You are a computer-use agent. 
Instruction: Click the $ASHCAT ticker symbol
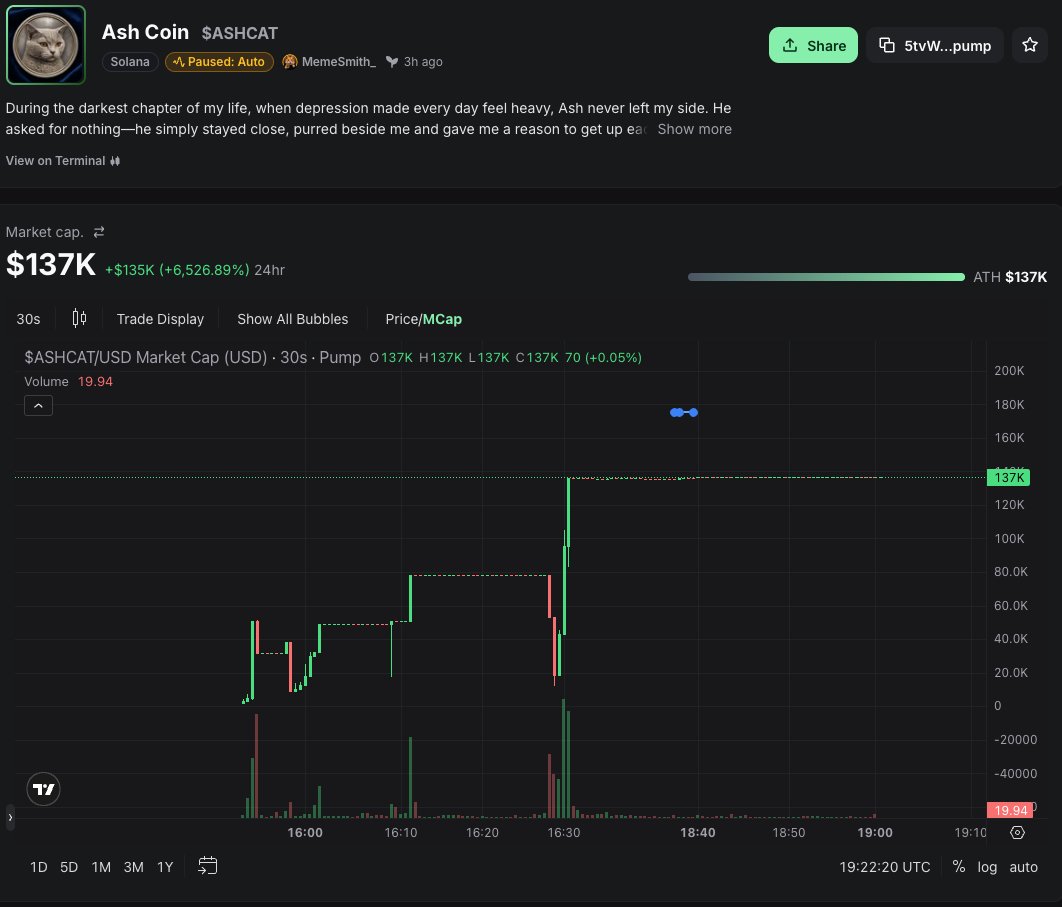(x=240, y=33)
